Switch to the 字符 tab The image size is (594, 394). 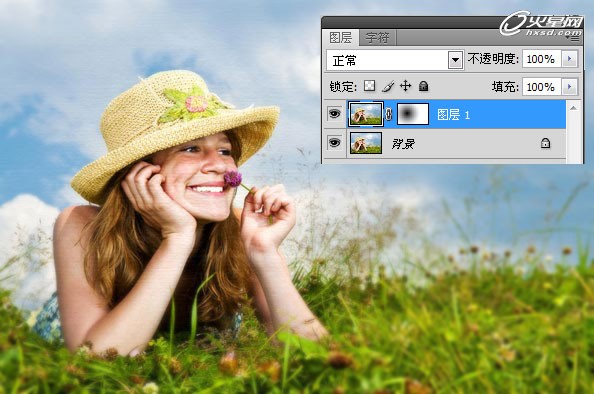[377, 38]
